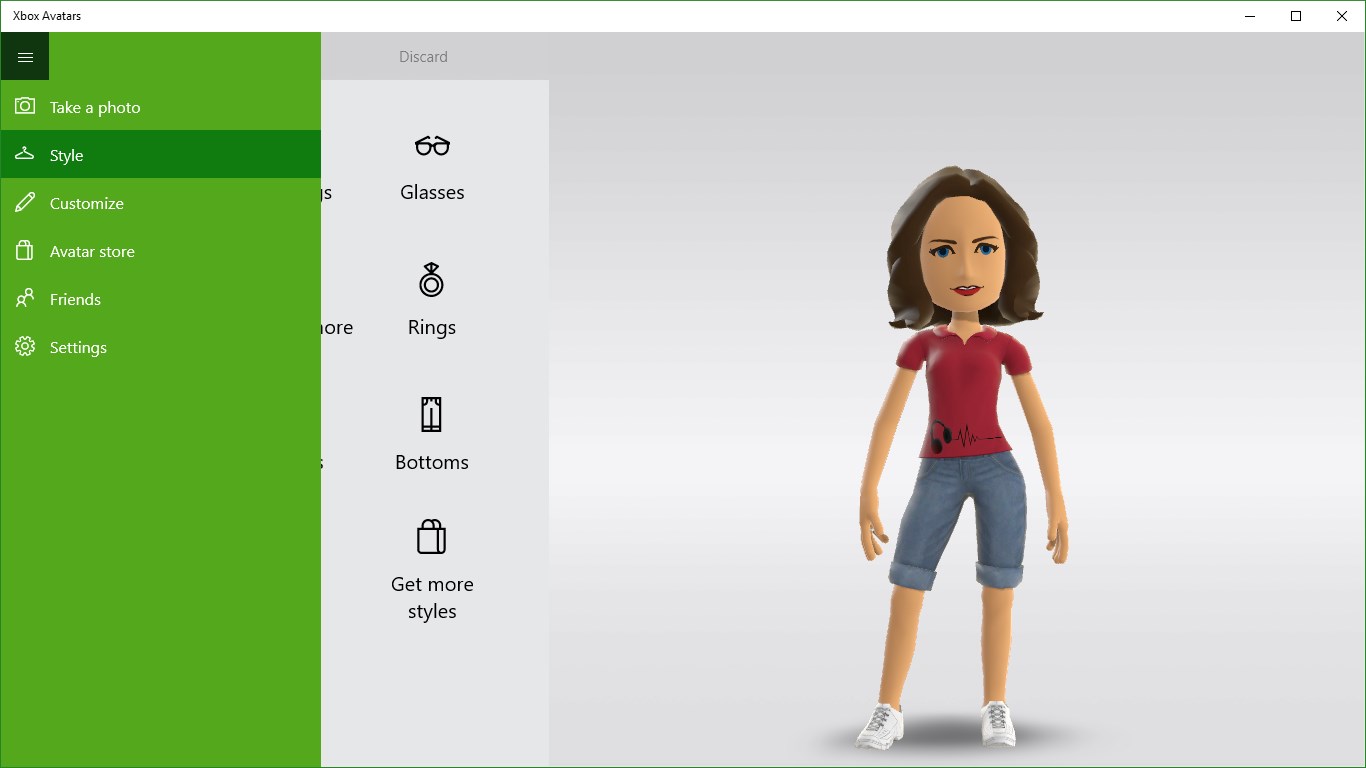Open Settings from the sidebar
1366x768 pixels.
click(78, 347)
